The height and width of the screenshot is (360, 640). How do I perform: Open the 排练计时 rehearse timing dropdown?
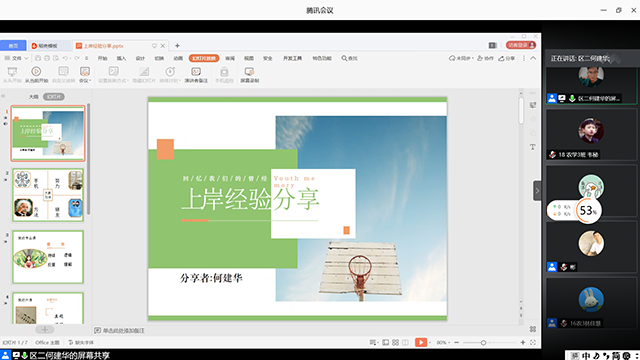(170, 75)
